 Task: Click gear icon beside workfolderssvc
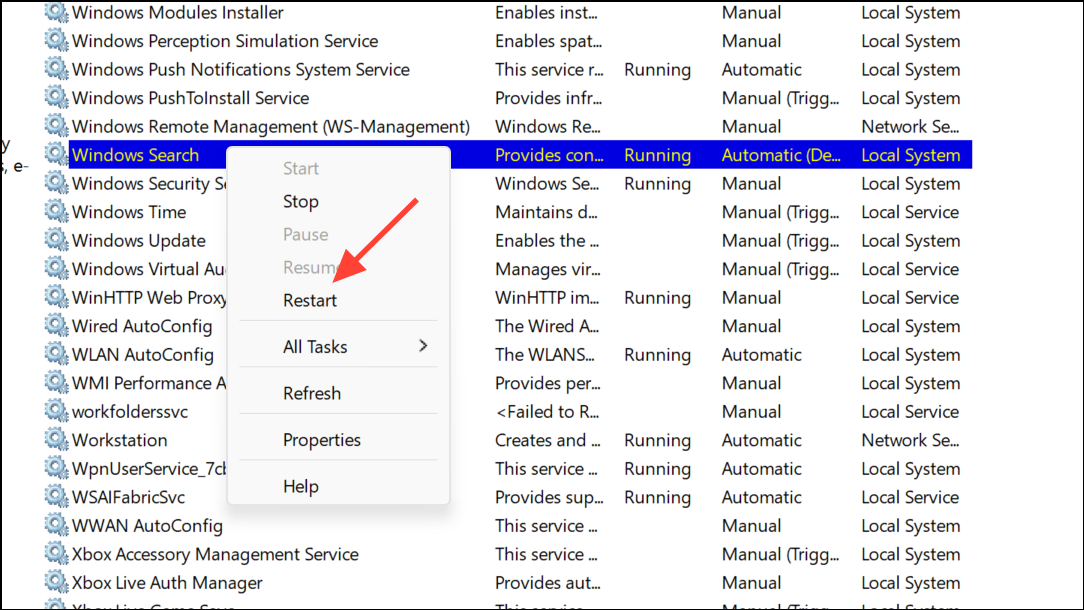click(x=57, y=411)
